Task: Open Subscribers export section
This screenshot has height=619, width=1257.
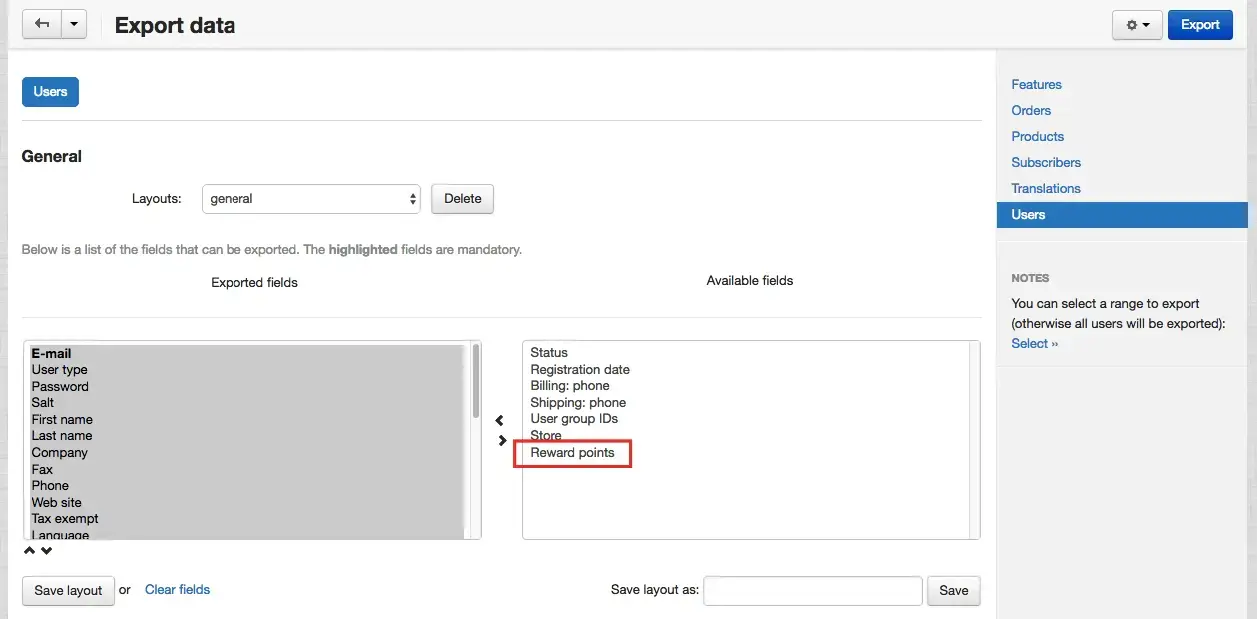Action: 1046,163
